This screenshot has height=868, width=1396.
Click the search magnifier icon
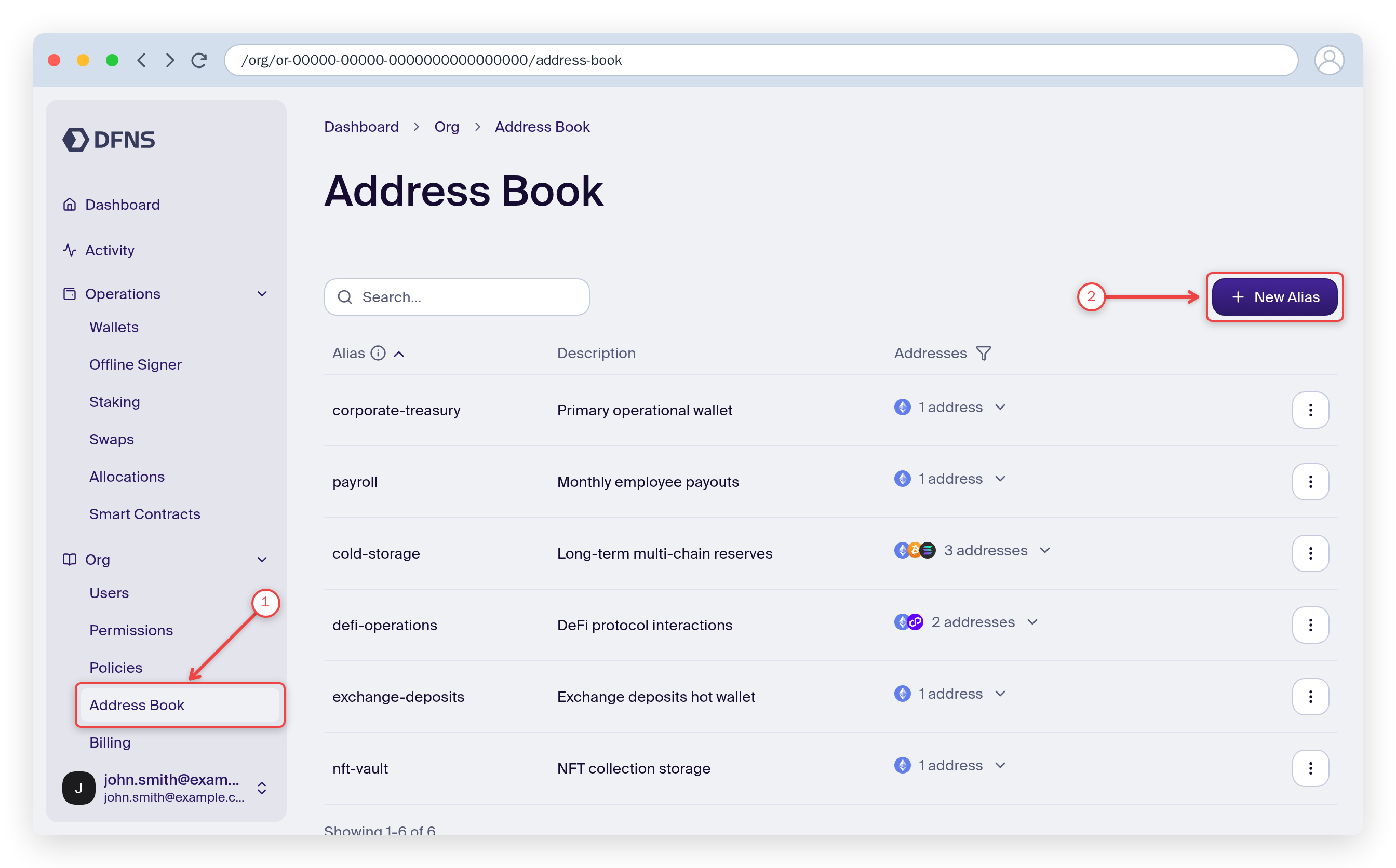(x=344, y=297)
